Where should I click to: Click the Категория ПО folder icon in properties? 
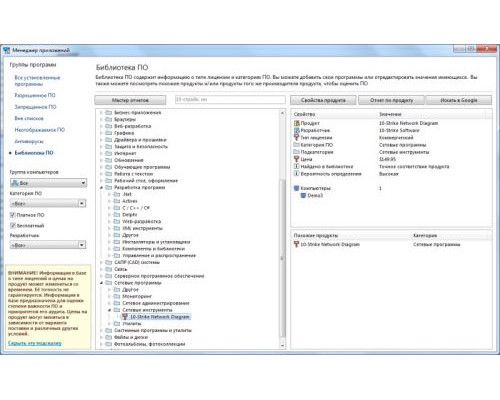tap(297, 145)
